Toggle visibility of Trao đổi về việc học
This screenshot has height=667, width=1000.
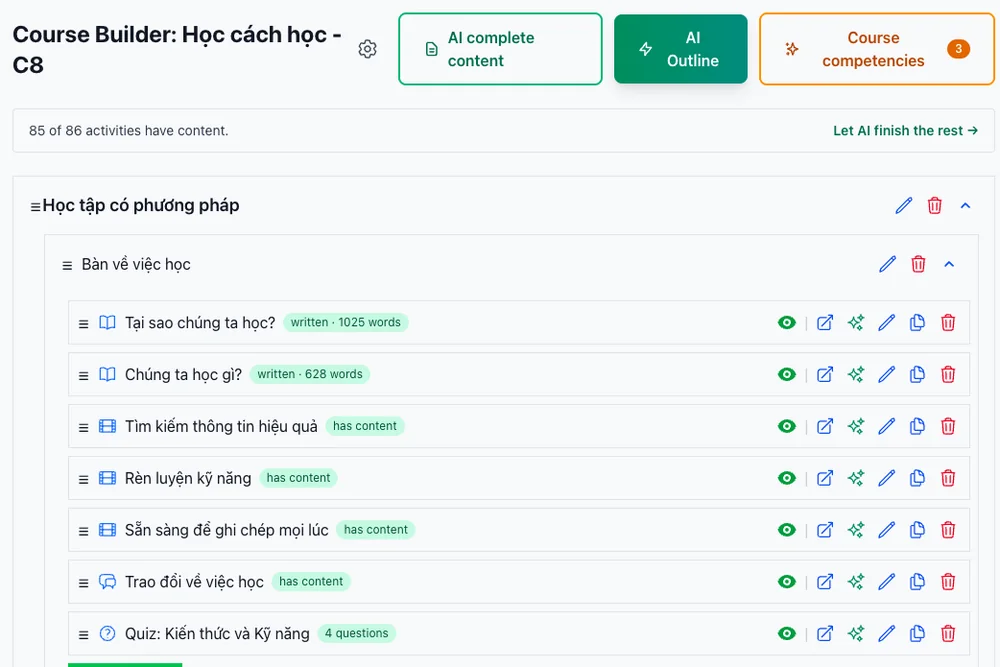pos(787,582)
